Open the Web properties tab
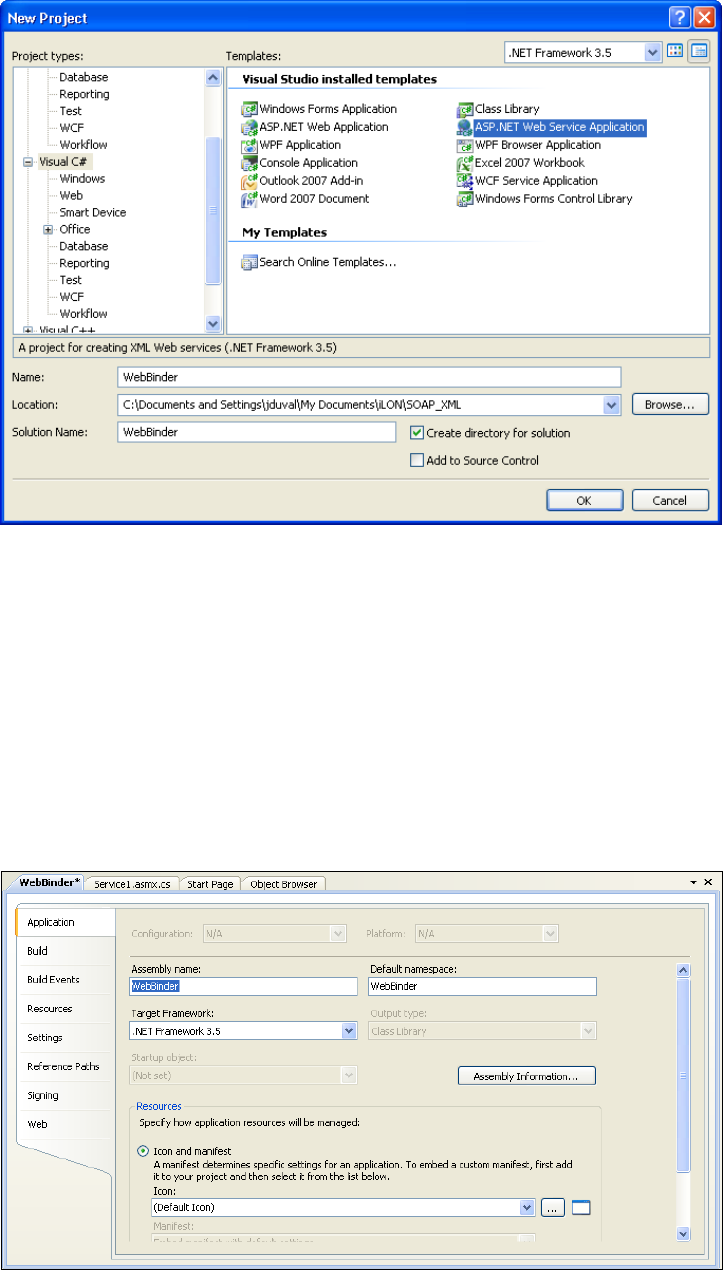 [x=64, y=1124]
